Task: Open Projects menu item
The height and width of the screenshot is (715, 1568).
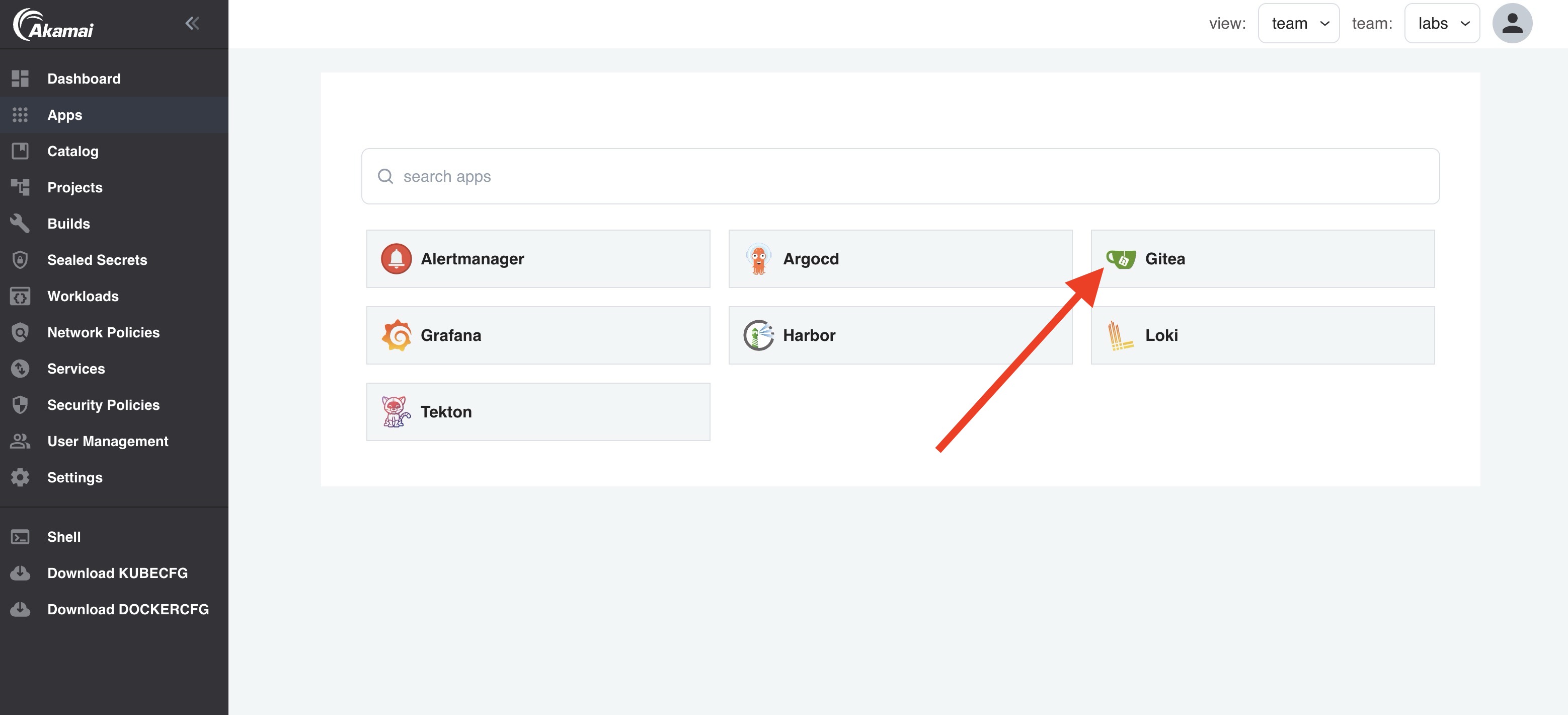Action: (114, 187)
